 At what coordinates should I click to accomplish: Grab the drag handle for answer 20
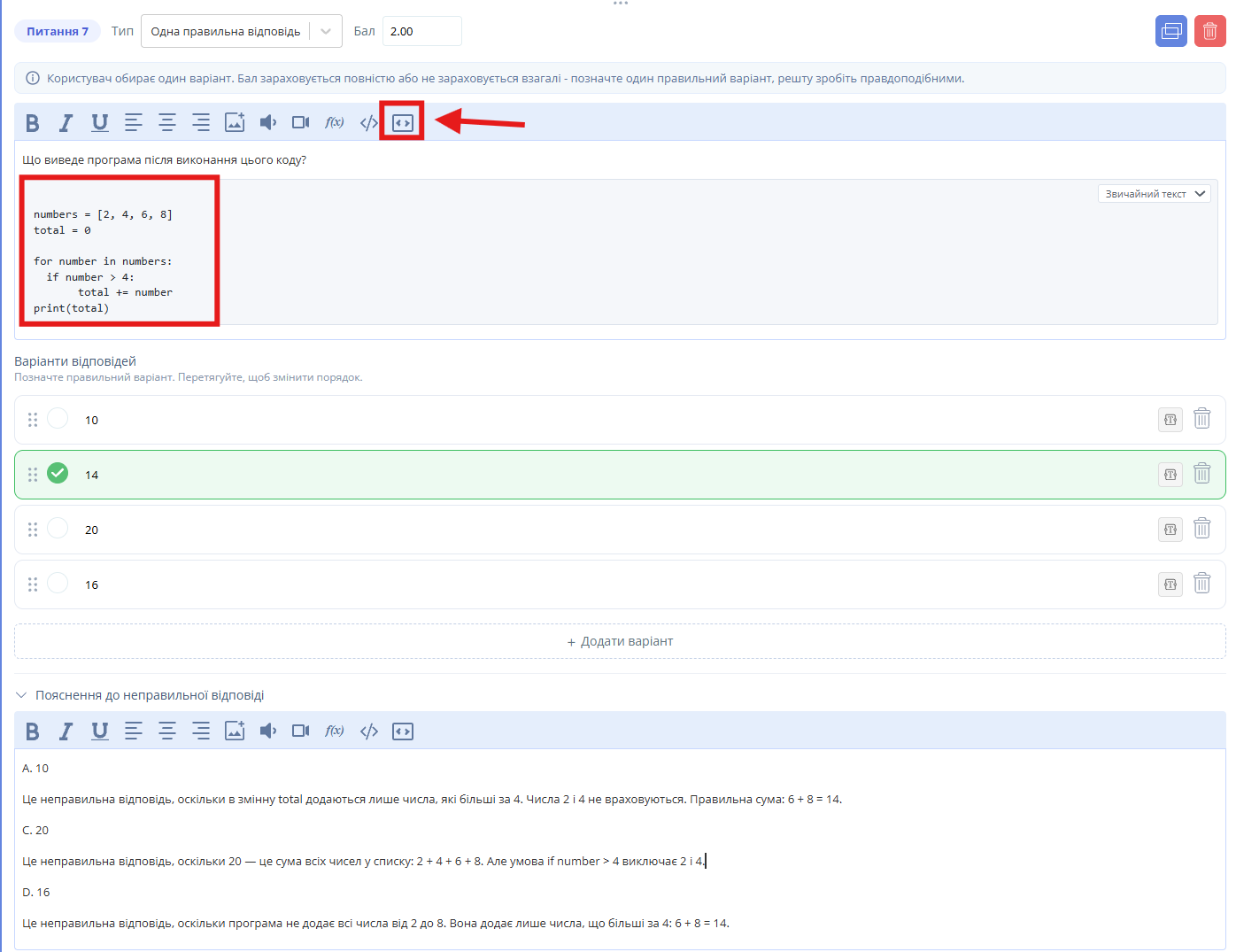(x=33, y=530)
